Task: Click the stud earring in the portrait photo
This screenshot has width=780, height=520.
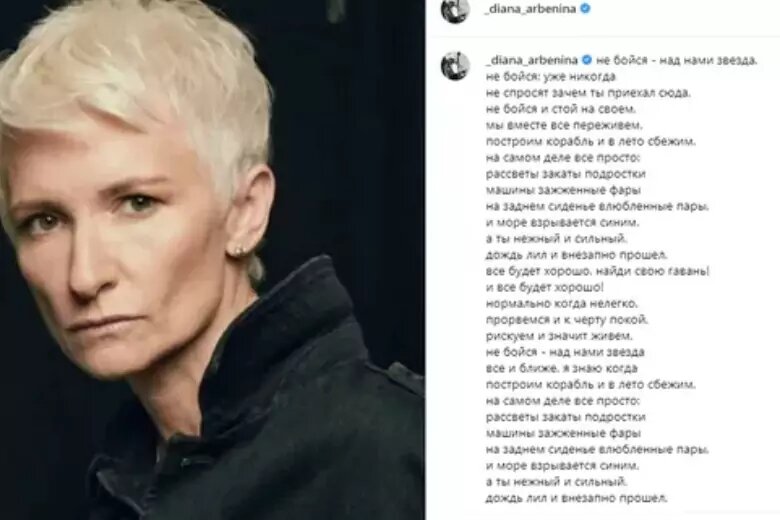Action: [238, 247]
